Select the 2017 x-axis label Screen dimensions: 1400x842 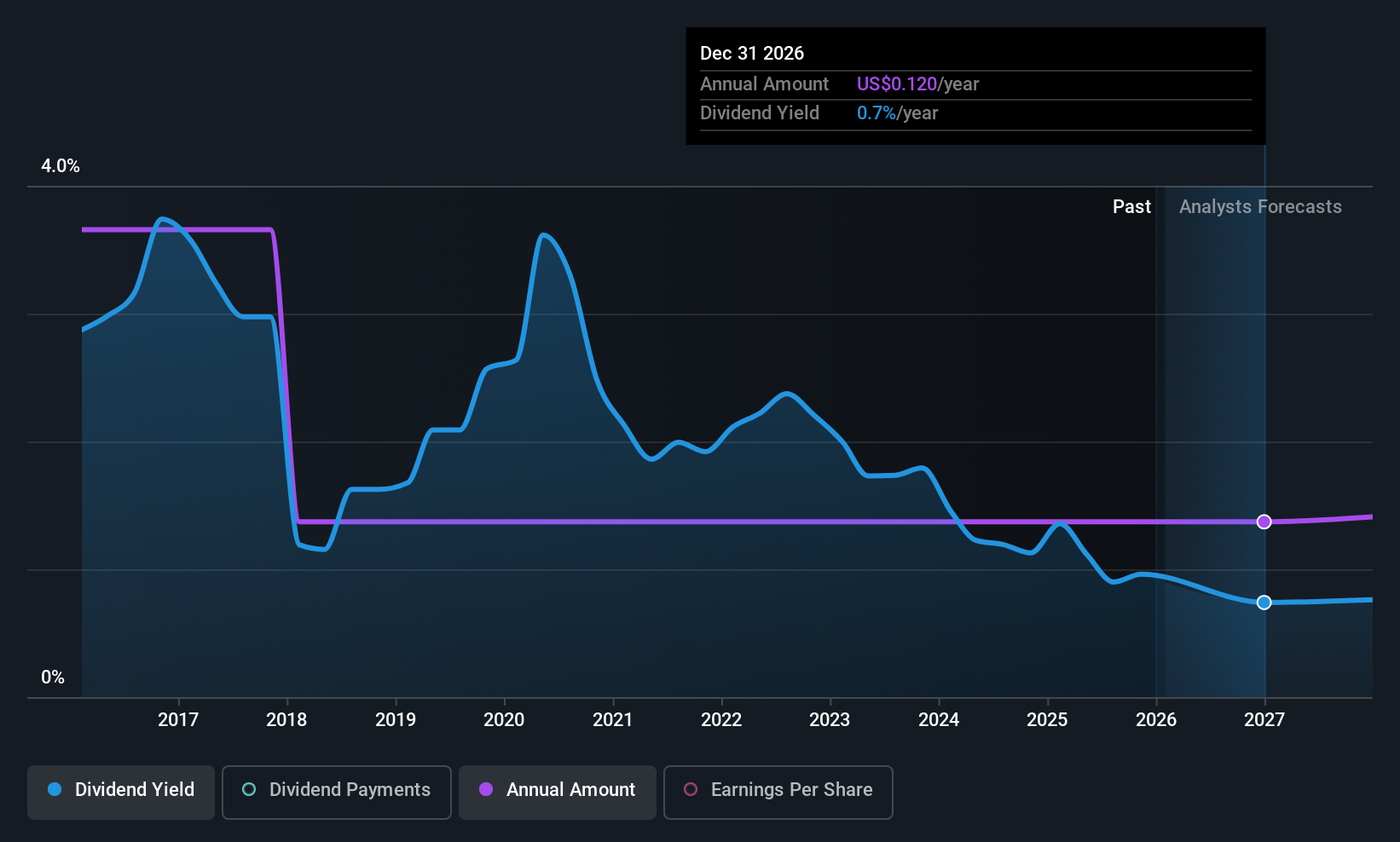click(x=178, y=720)
